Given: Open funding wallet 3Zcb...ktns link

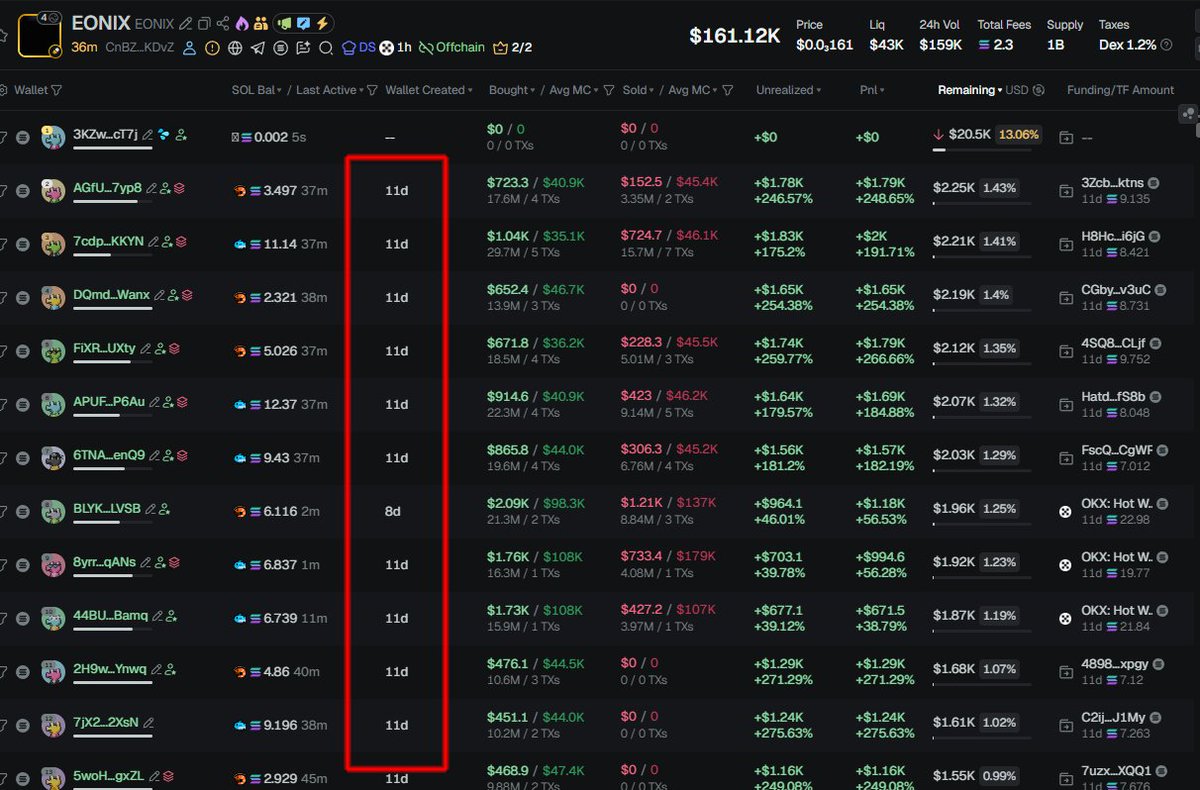Looking at the screenshot, I should (1112, 183).
